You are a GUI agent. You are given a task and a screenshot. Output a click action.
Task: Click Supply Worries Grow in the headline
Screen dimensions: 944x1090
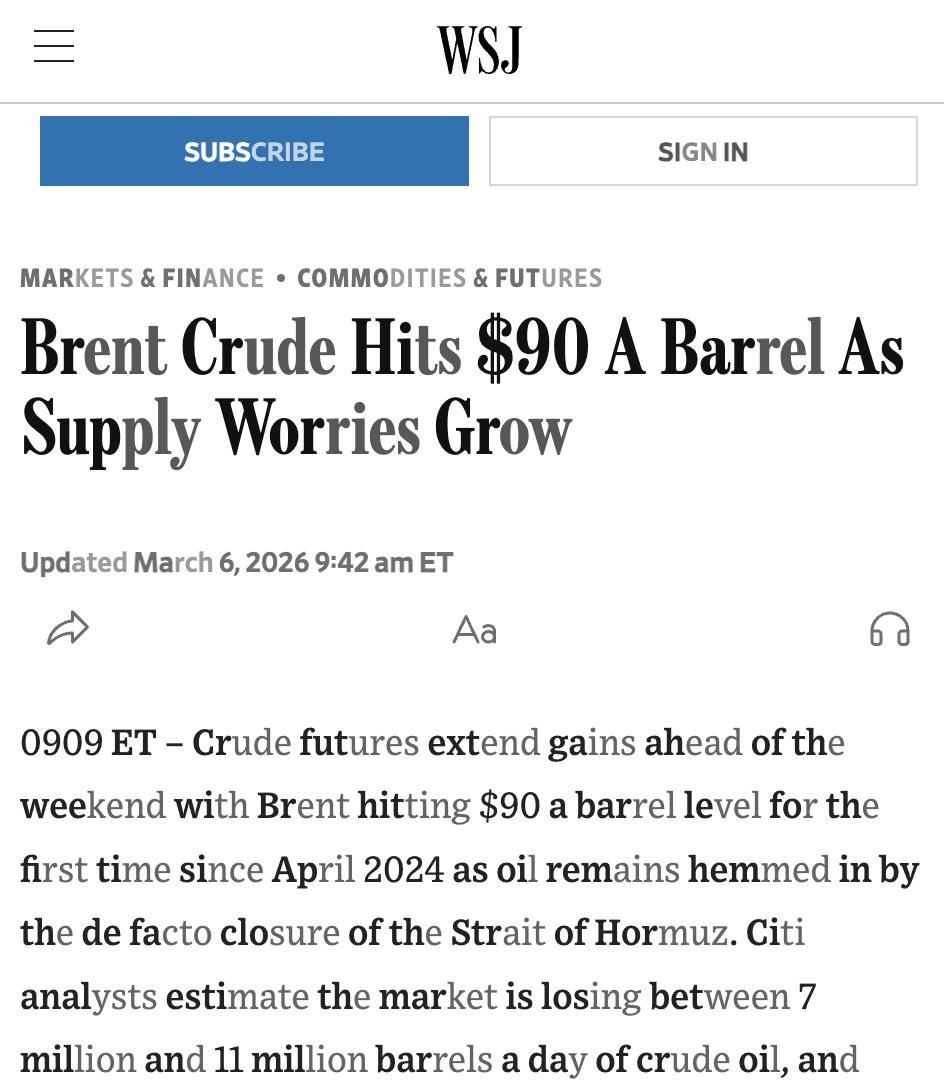(x=296, y=429)
